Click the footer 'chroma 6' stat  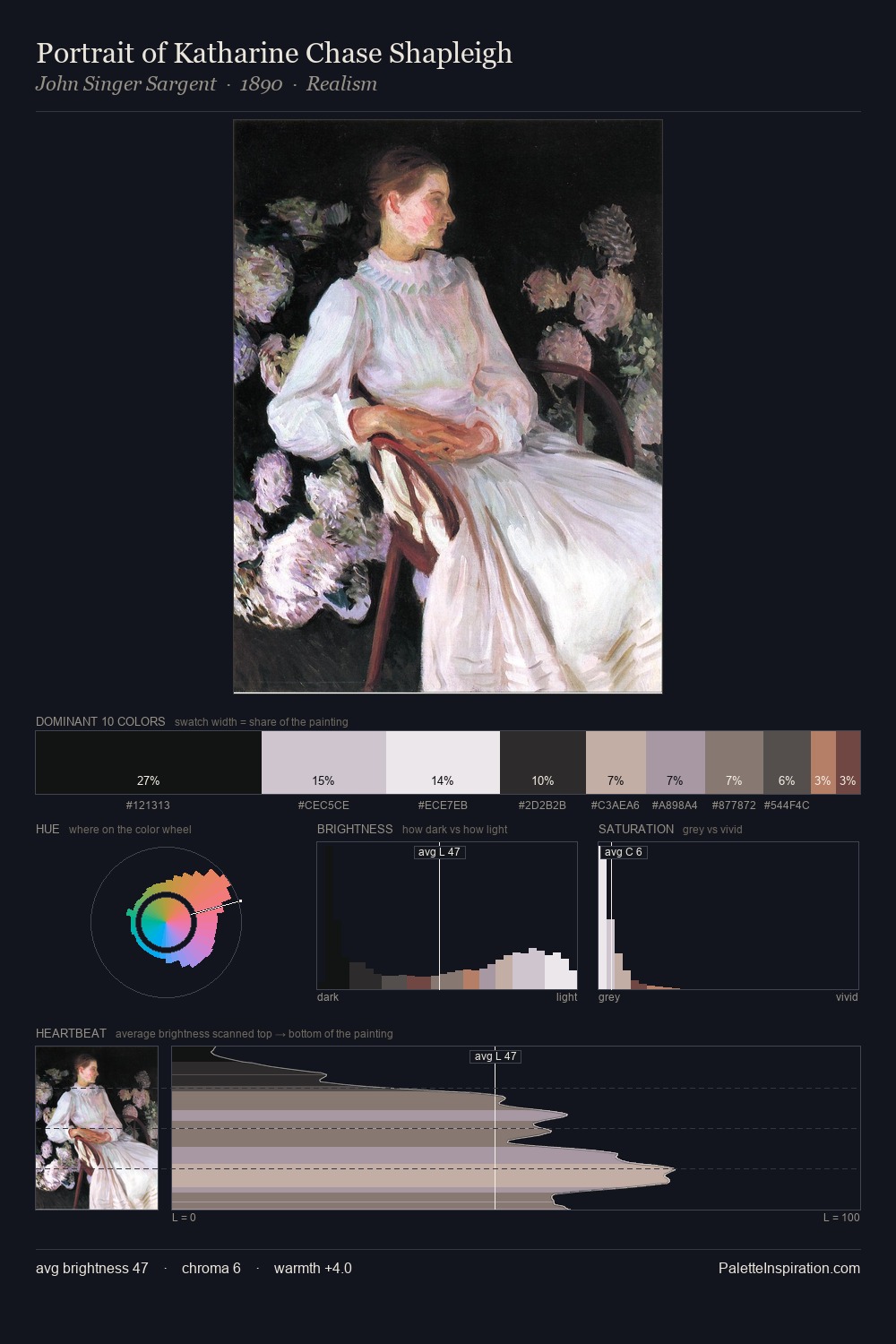pos(211,1268)
